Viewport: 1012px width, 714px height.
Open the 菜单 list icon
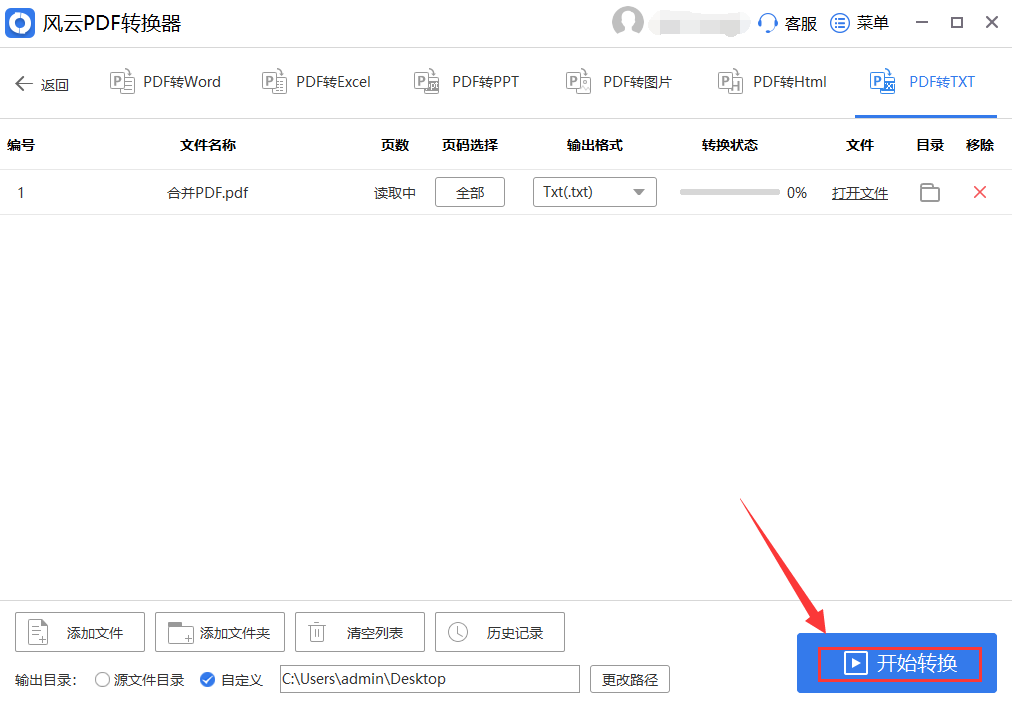pyautogui.click(x=839, y=23)
